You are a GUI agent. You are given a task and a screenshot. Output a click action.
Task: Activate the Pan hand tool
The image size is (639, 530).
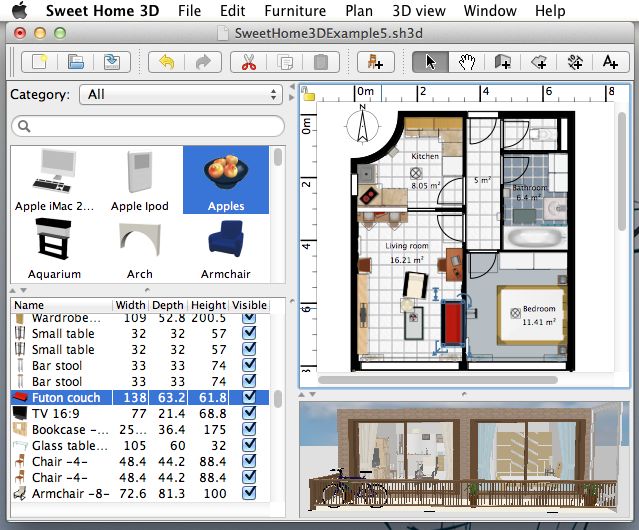coord(467,62)
